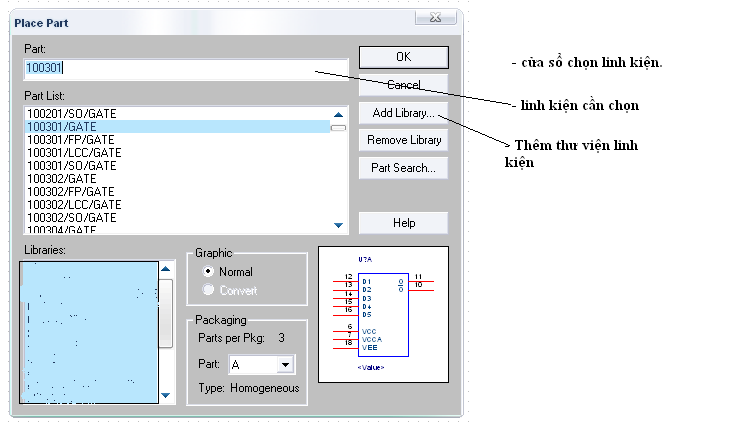Click the Remove Library button
The width and height of the screenshot is (738, 429).
pos(403,140)
